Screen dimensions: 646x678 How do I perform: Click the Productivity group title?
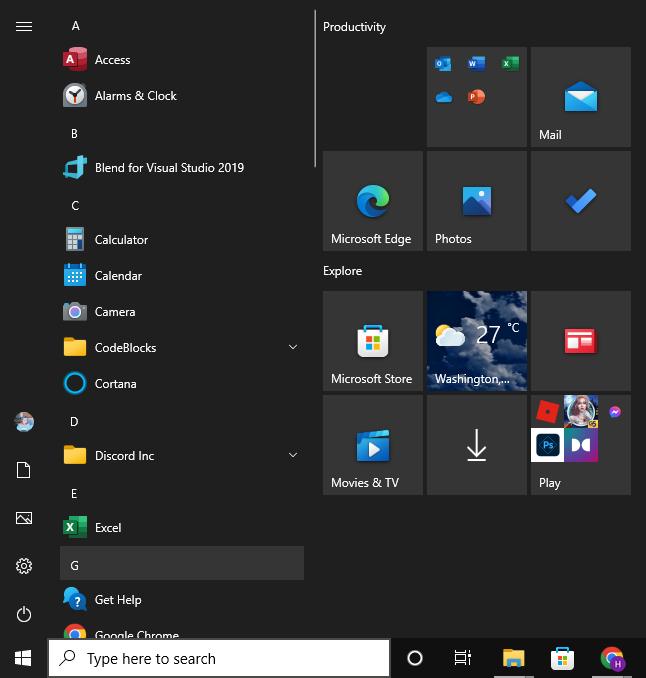point(354,27)
